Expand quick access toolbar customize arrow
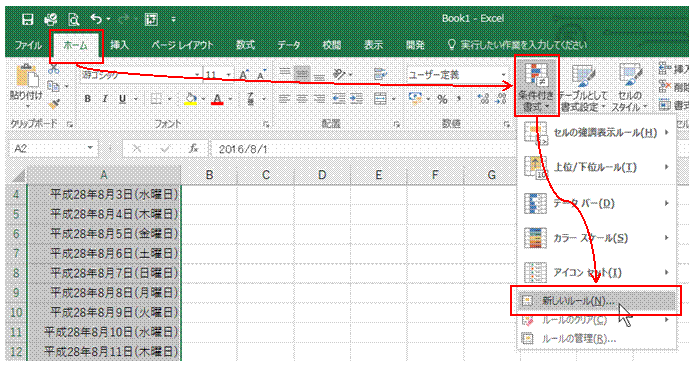 click(x=174, y=19)
